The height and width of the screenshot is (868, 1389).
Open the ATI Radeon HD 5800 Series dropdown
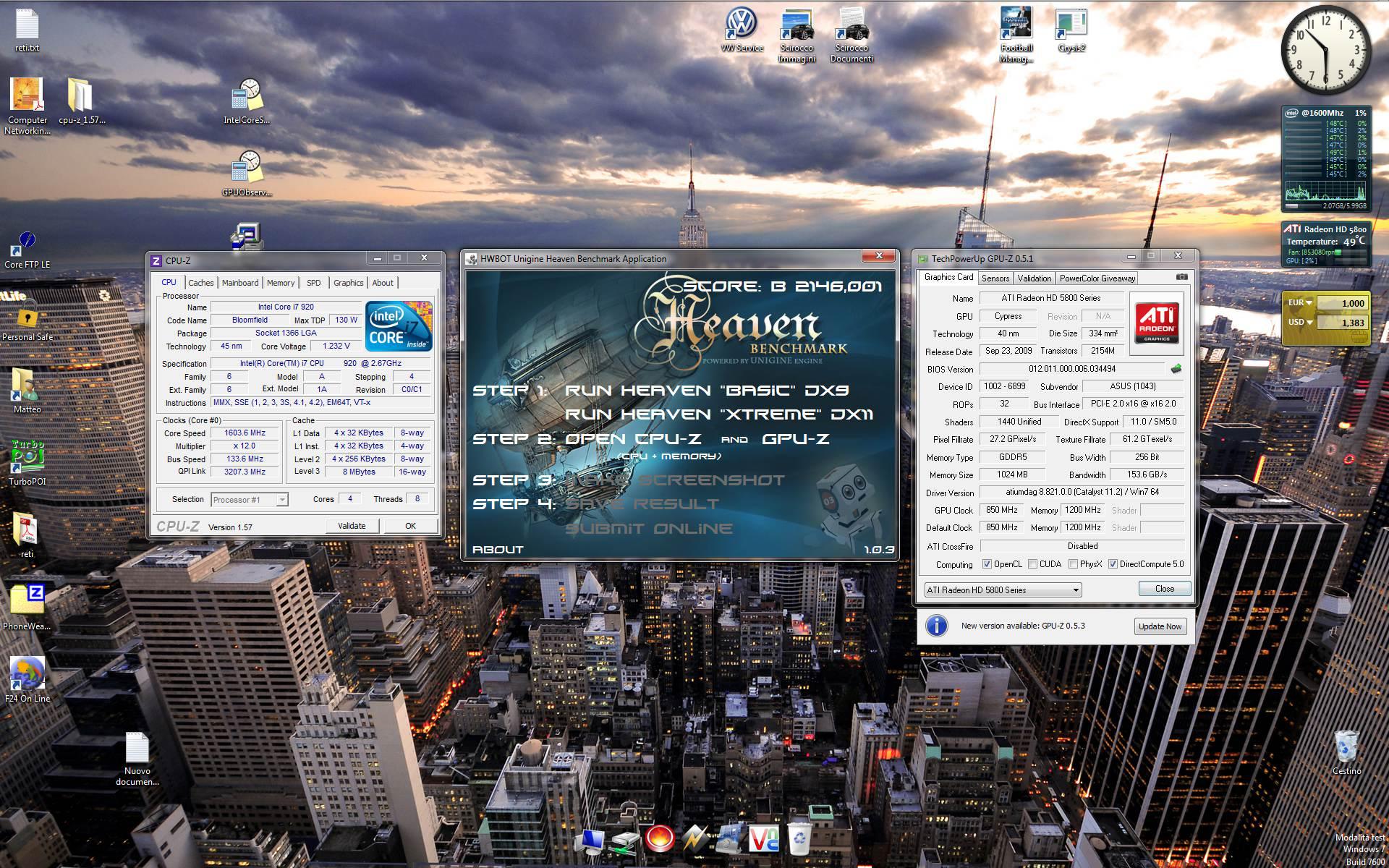pyautogui.click(x=1003, y=590)
